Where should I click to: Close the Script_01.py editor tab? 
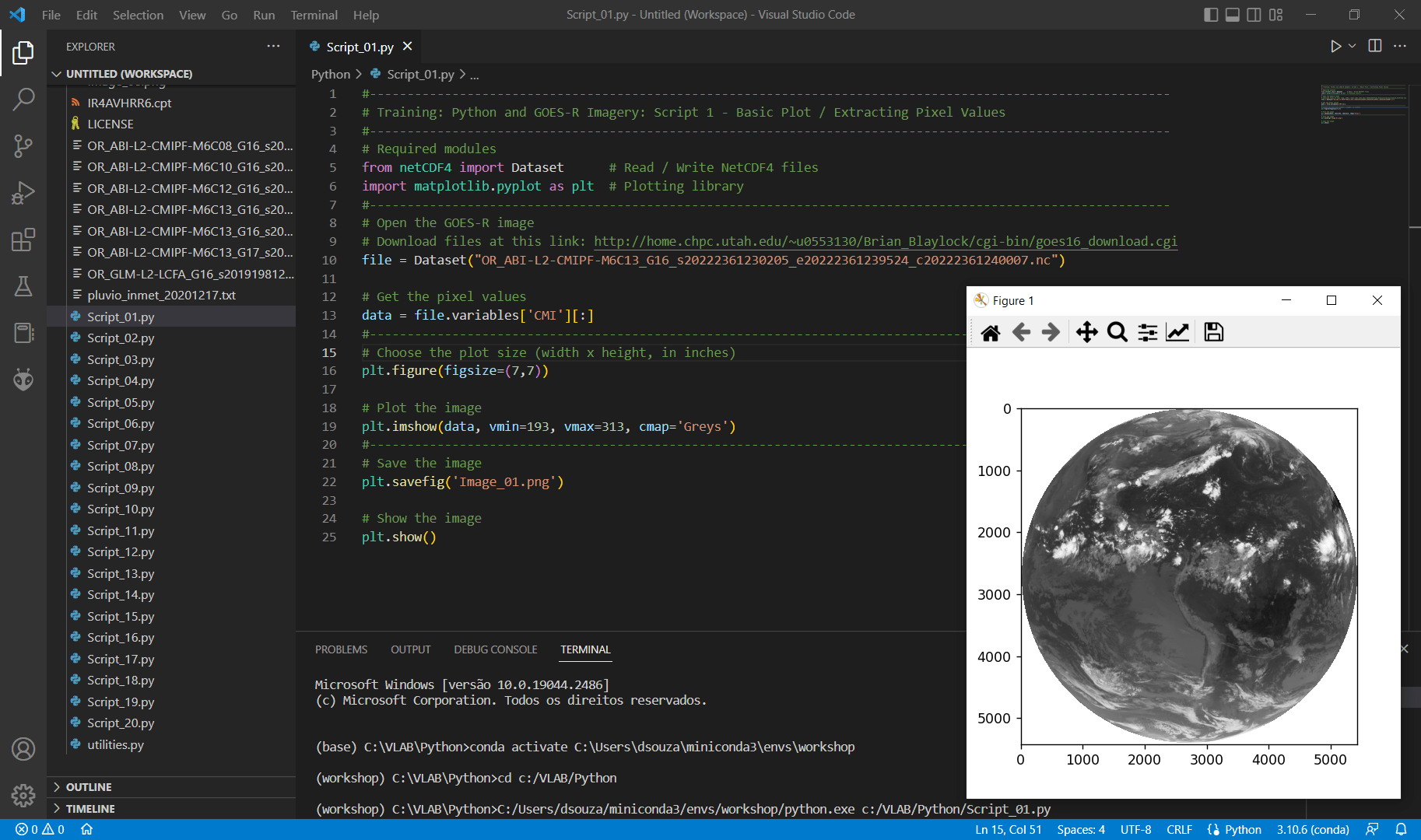[407, 47]
